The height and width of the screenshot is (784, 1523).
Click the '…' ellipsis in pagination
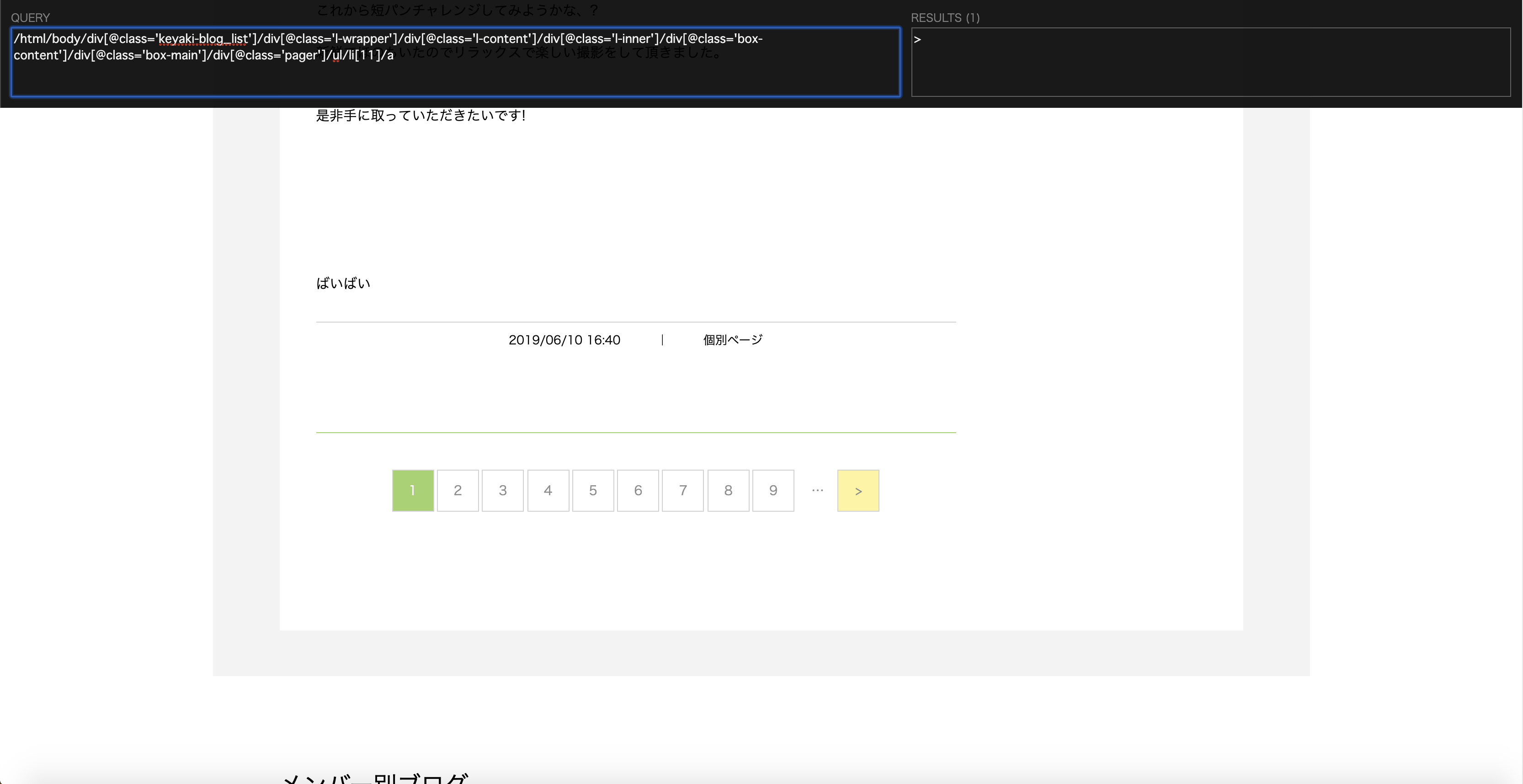click(x=818, y=490)
